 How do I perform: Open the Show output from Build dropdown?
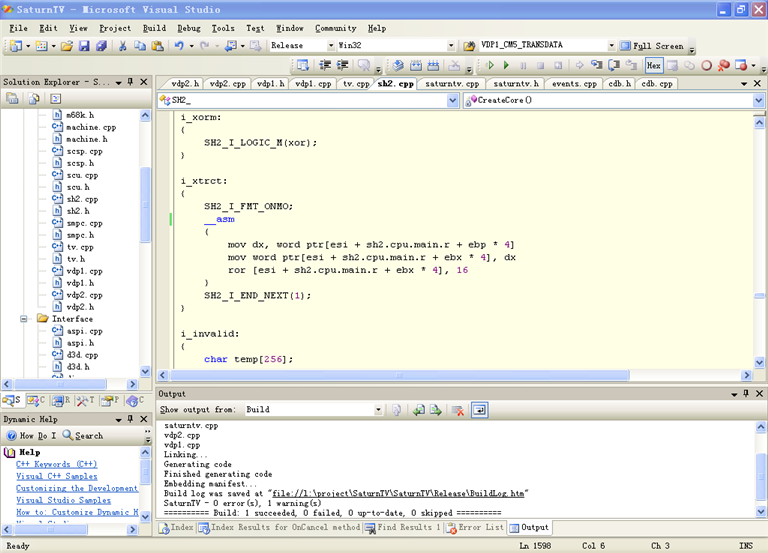[378, 409]
